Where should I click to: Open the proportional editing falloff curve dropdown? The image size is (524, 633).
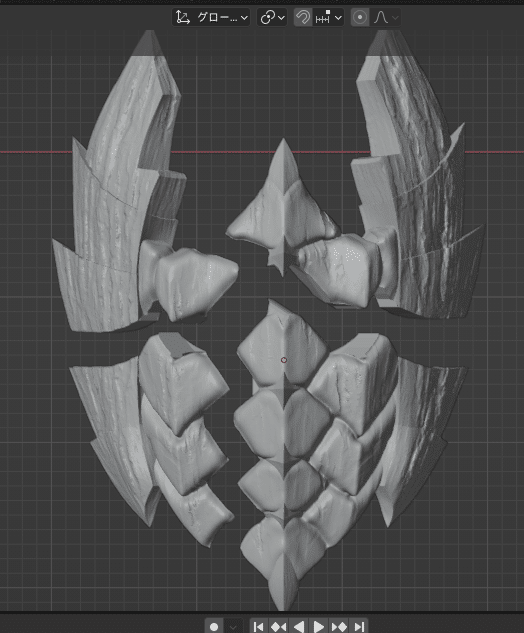coord(386,17)
